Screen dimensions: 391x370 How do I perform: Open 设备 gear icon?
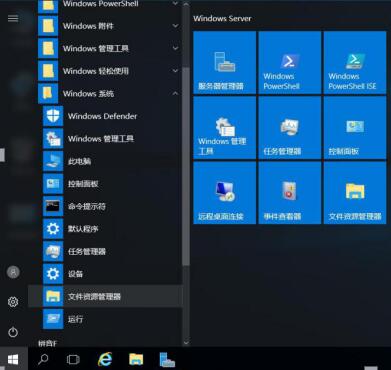(53, 274)
